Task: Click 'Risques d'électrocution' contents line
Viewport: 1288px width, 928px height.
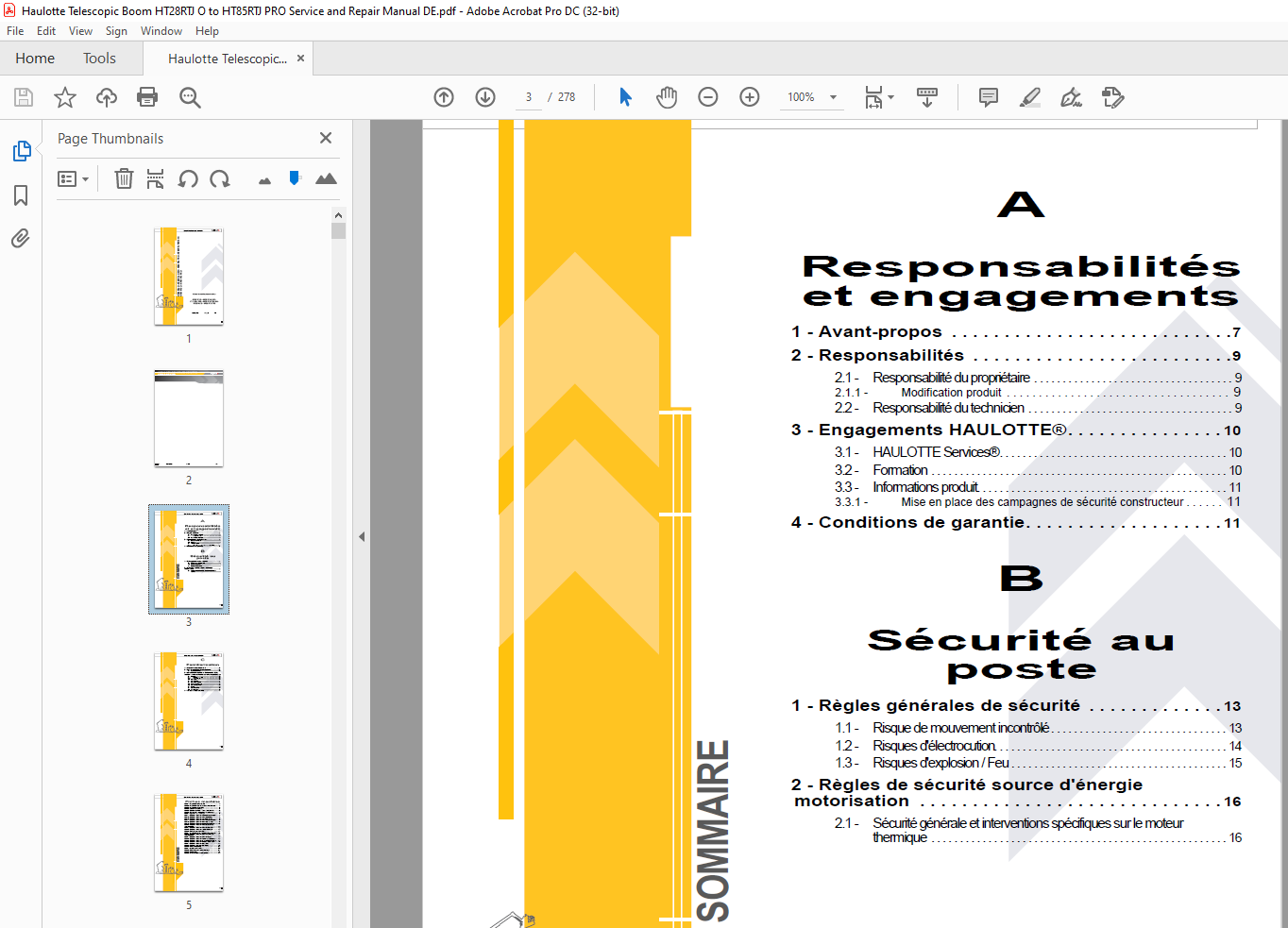Action: coord(1038,746)
